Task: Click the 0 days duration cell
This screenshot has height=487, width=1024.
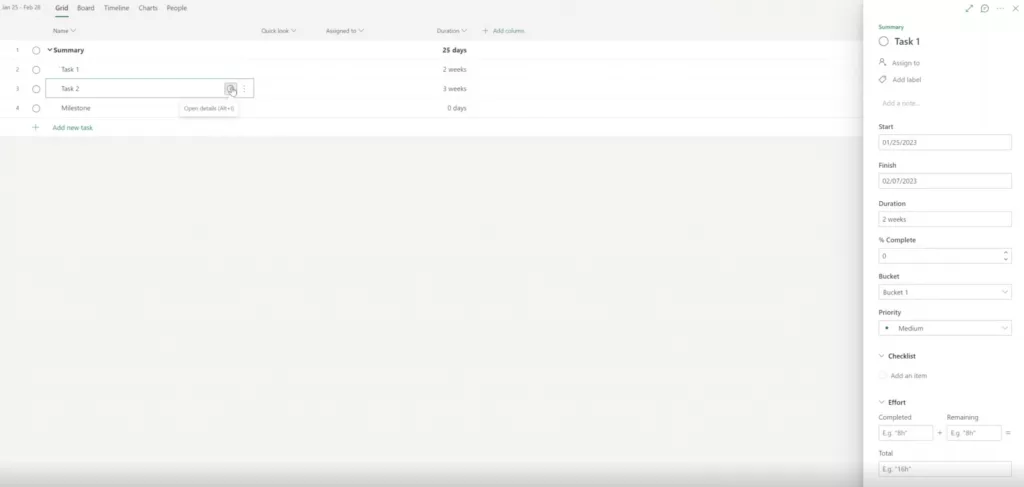Action: pyautogui.click(x=456, y=108)
